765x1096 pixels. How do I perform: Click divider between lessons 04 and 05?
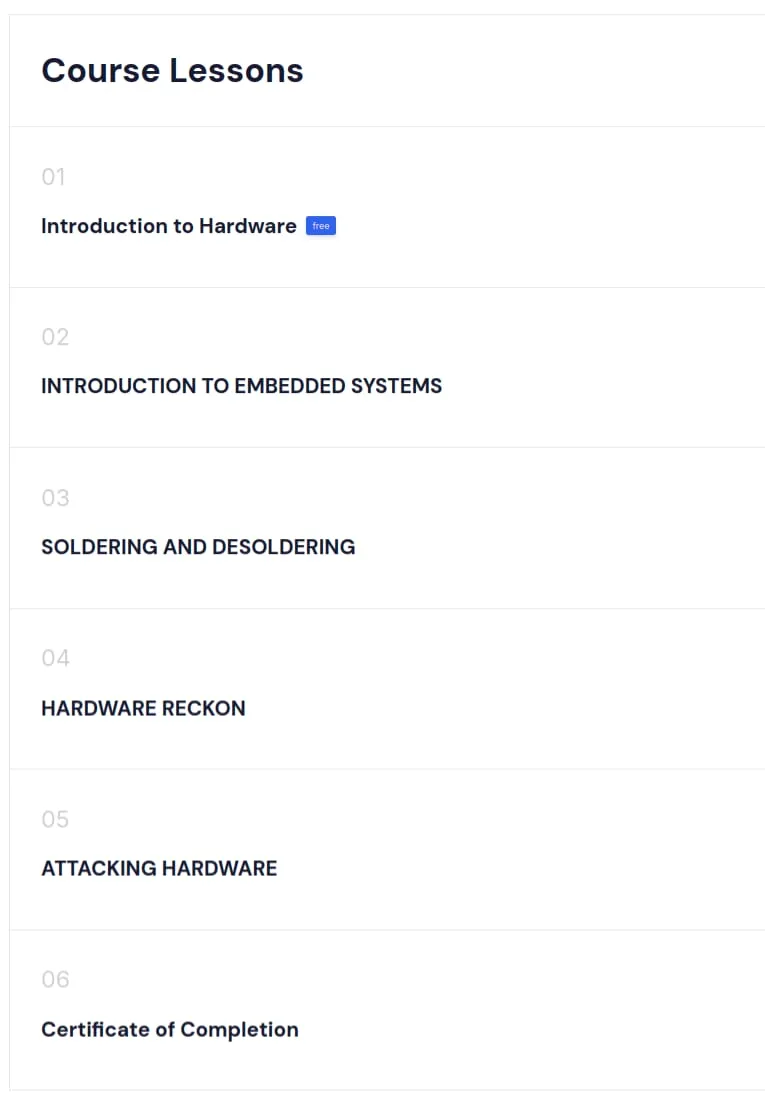(387, 769)
